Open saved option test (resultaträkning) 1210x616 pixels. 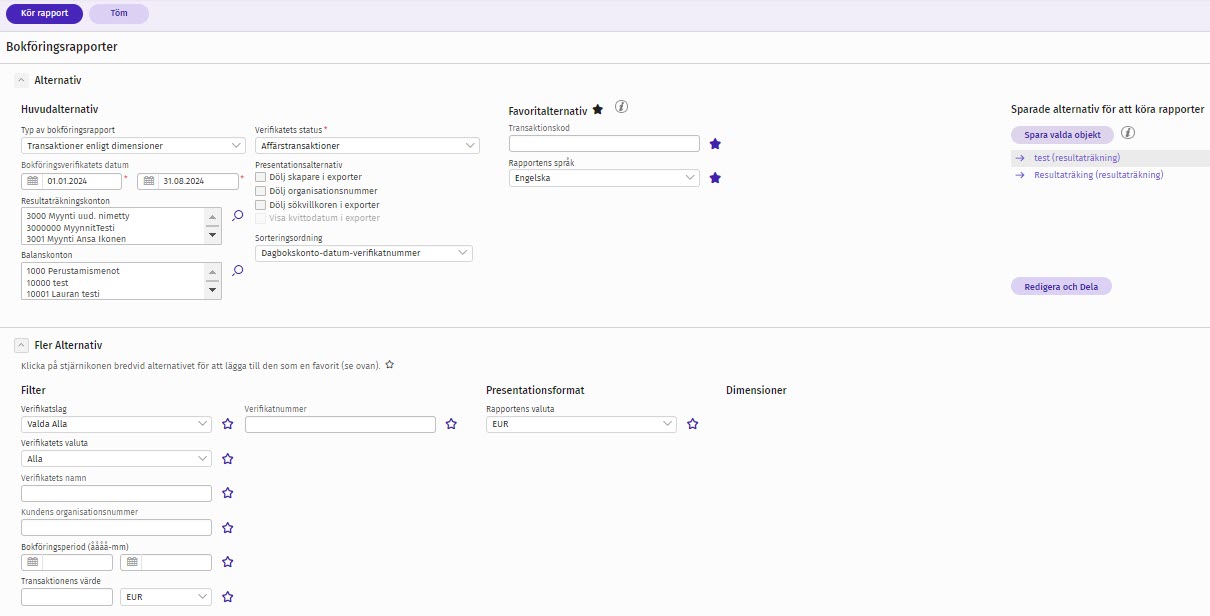1076,158
